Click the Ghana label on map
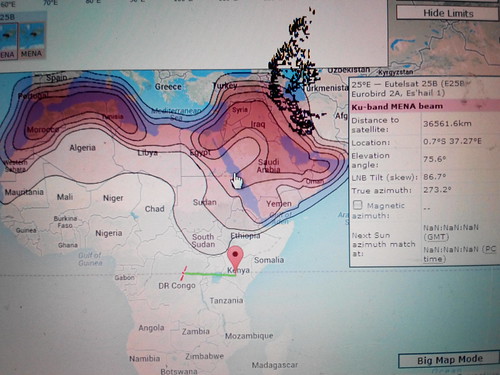The width and height of the screenshot is (500, 375). 68,245
